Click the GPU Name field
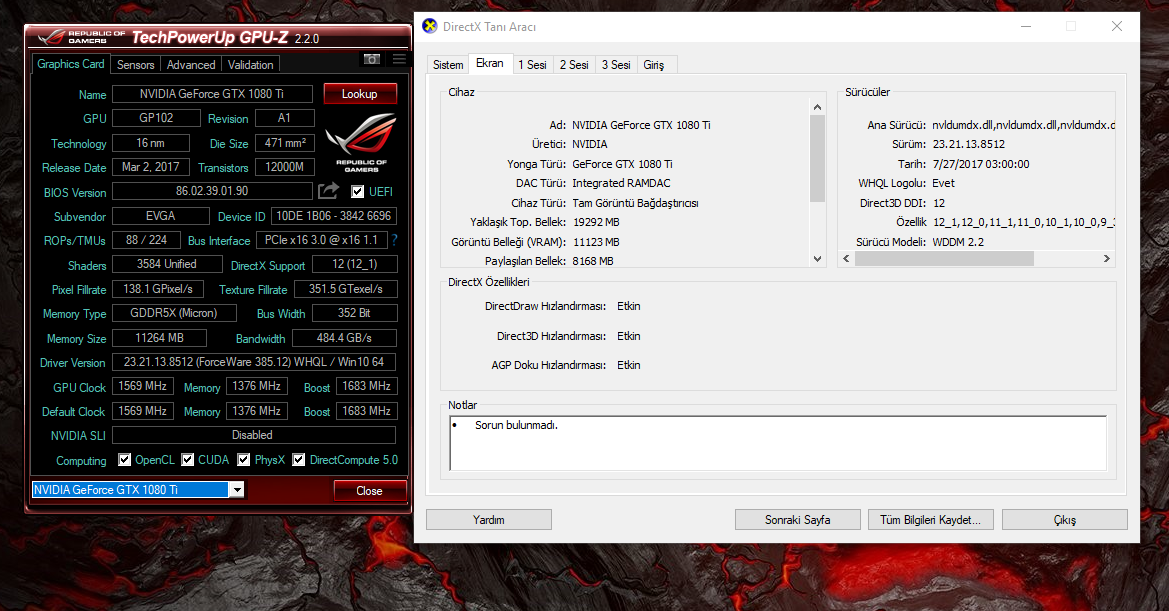 tap(212, 94)
